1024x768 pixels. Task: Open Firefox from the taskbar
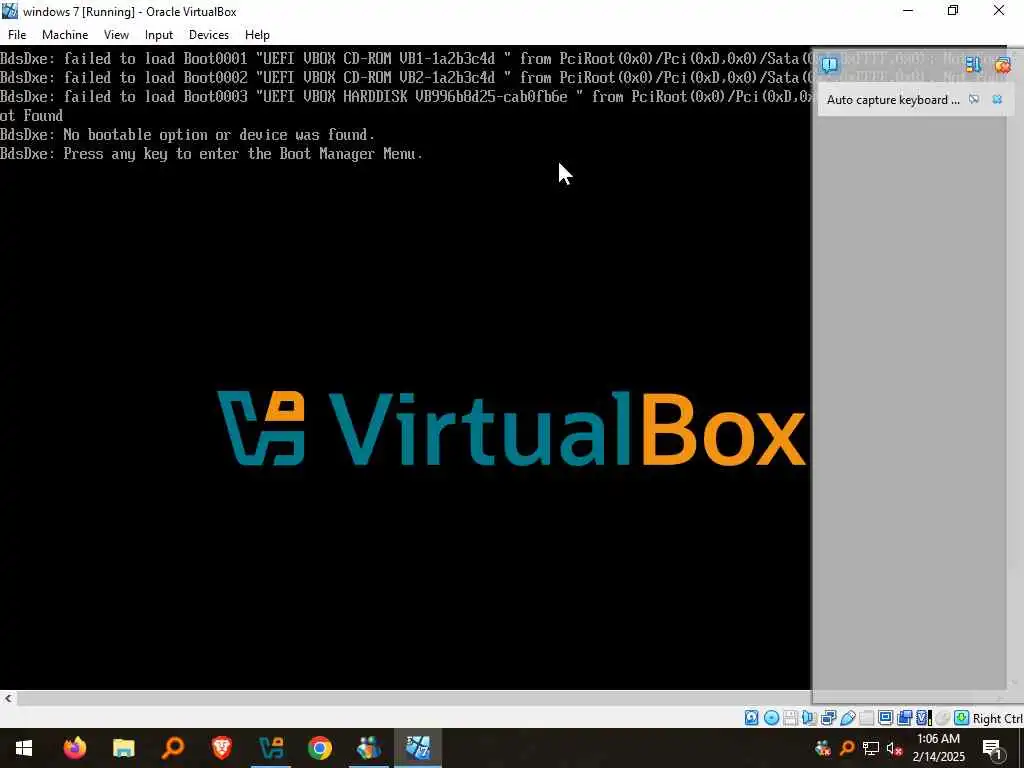(x=74, y=748)
